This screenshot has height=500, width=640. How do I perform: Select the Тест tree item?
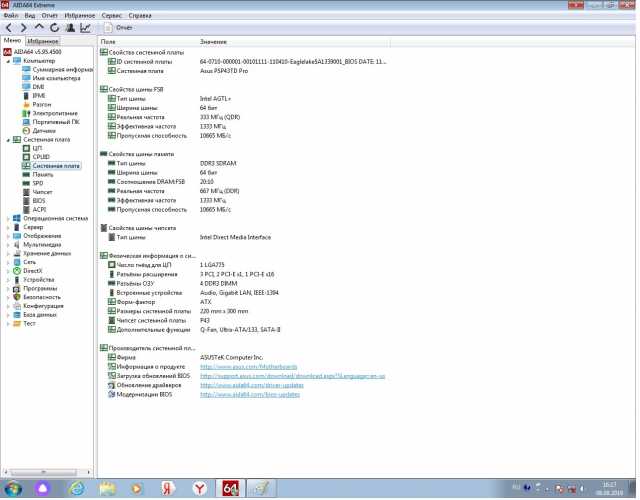click(29, 324)
